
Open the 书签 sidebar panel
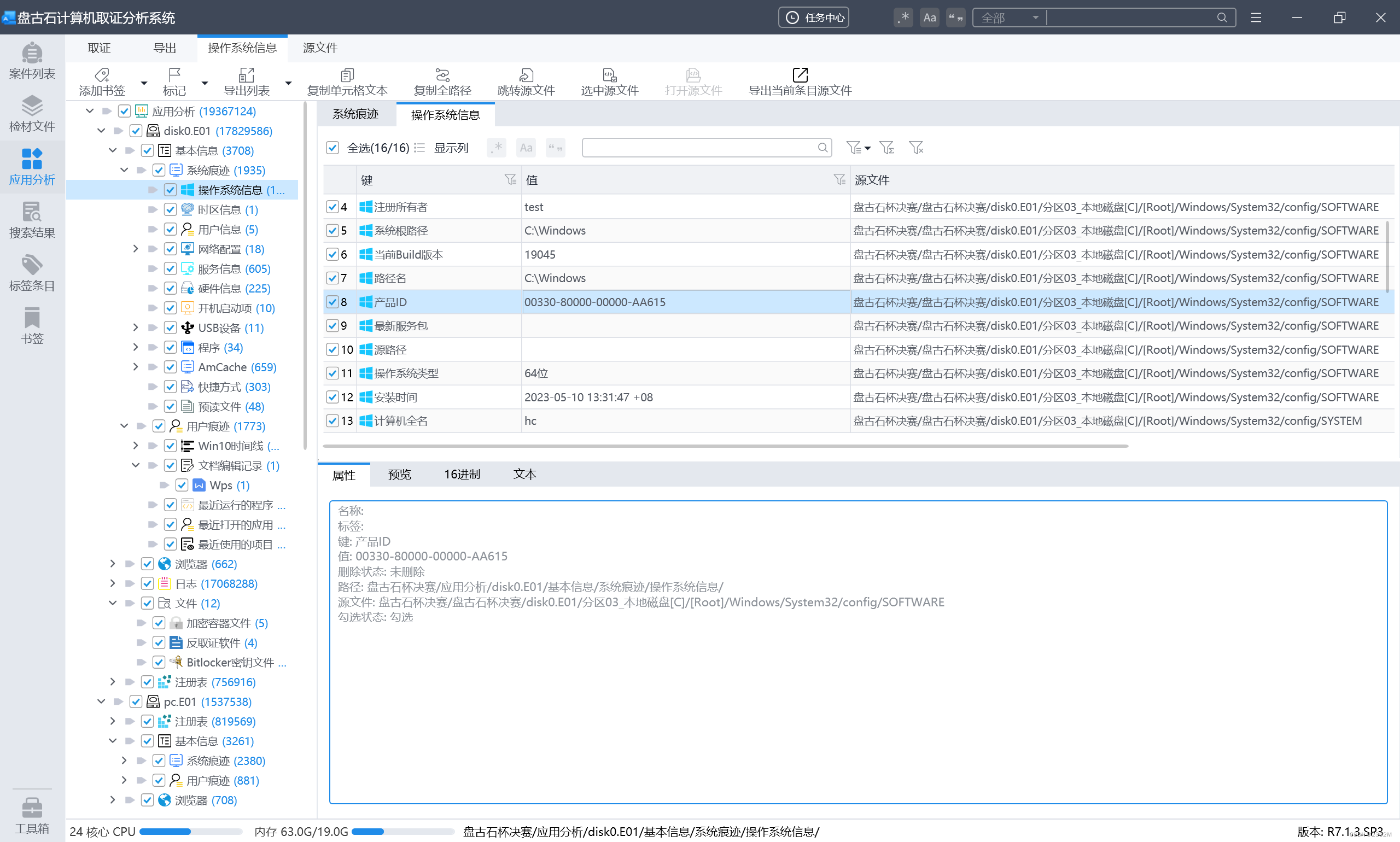tap(32, 326)
